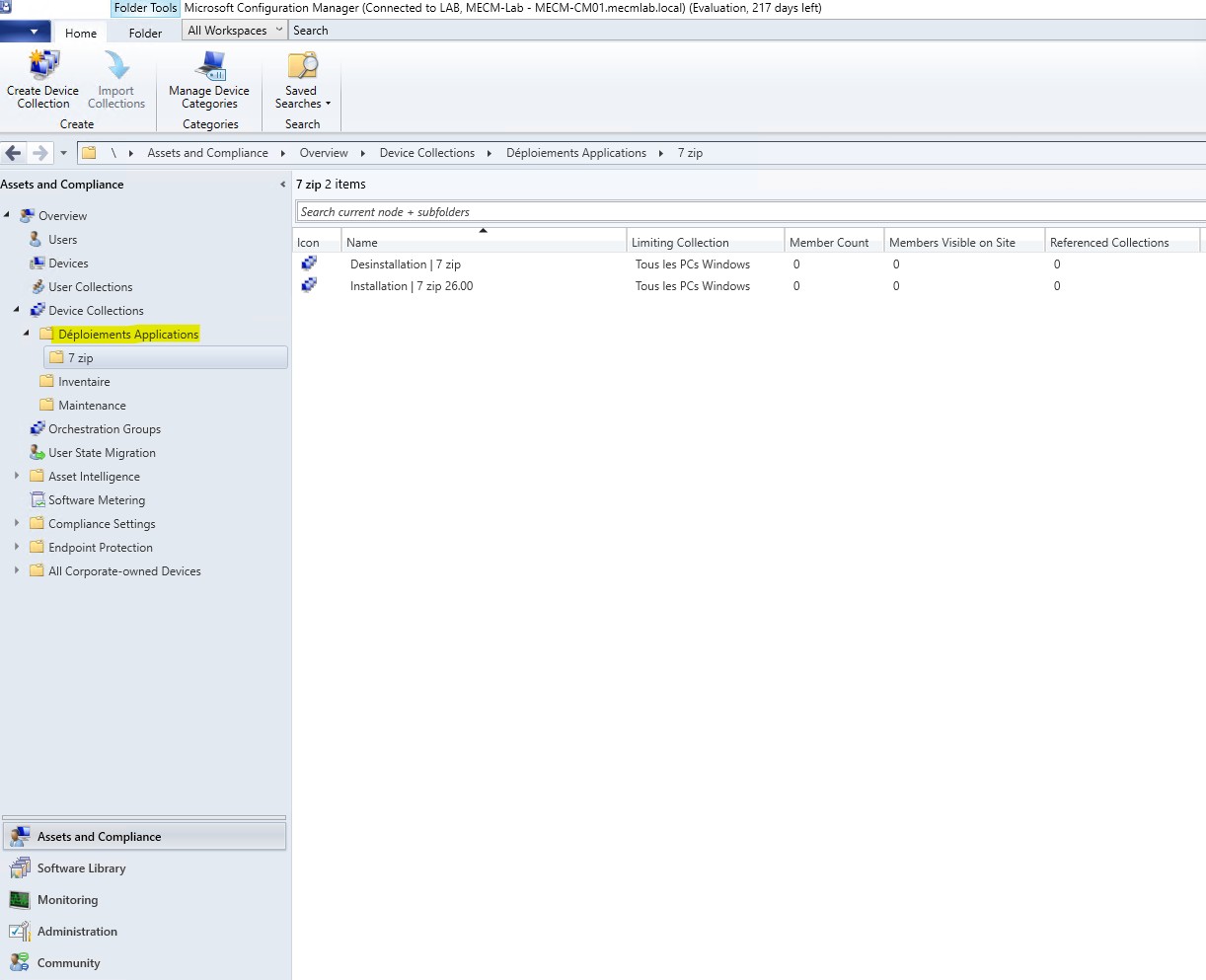Open the Saved Searches ribbon dropdown

[x=302, y=79]
